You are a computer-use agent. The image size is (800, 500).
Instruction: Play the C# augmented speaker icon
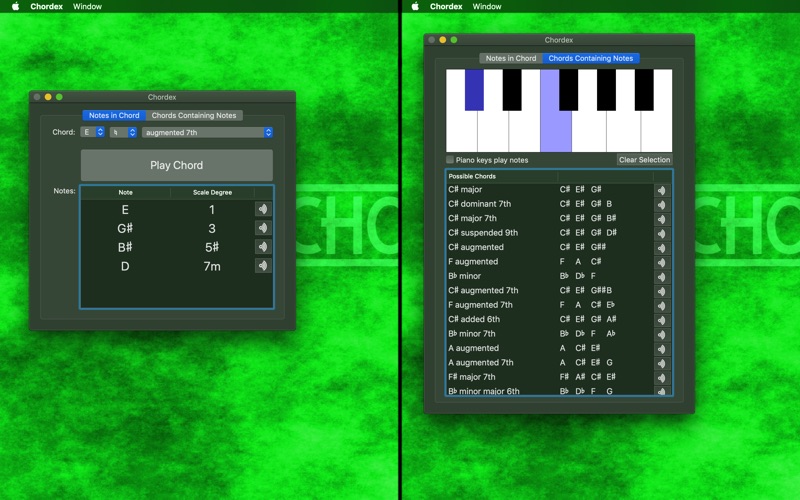[662, 248]
